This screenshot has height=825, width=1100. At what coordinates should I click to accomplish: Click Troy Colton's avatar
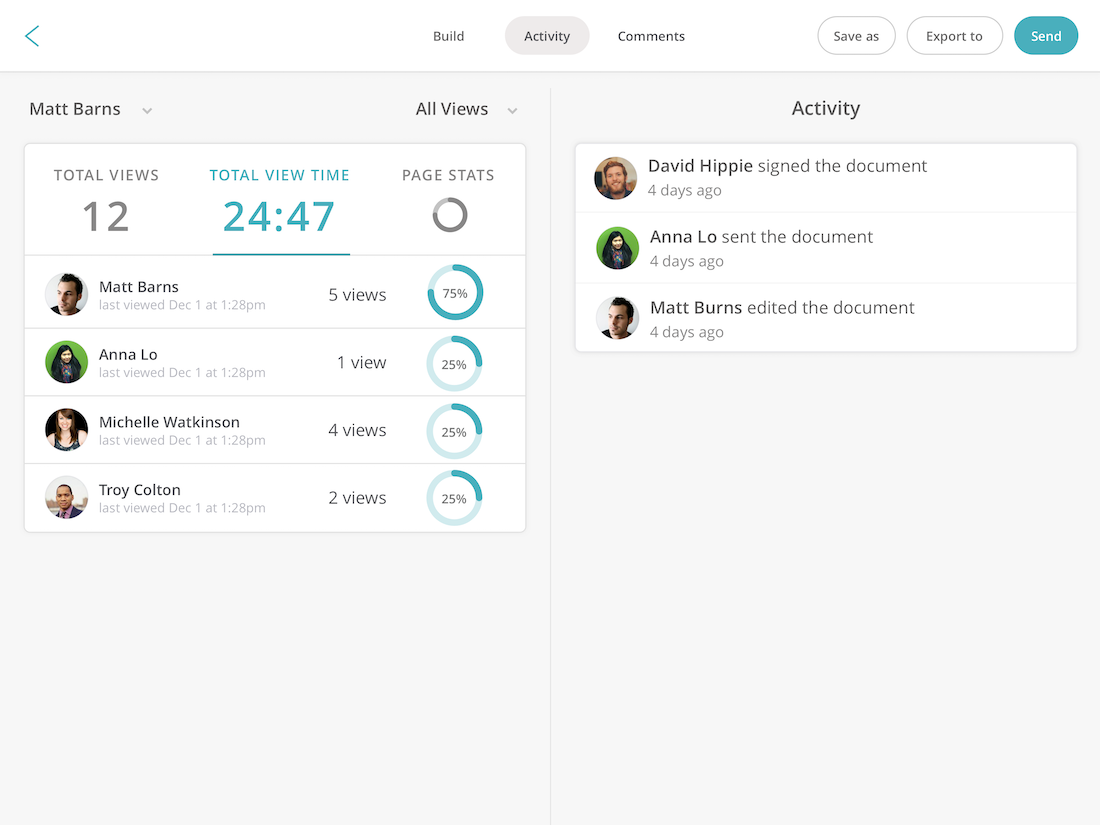pyautogui.click(x=67, y=497)
